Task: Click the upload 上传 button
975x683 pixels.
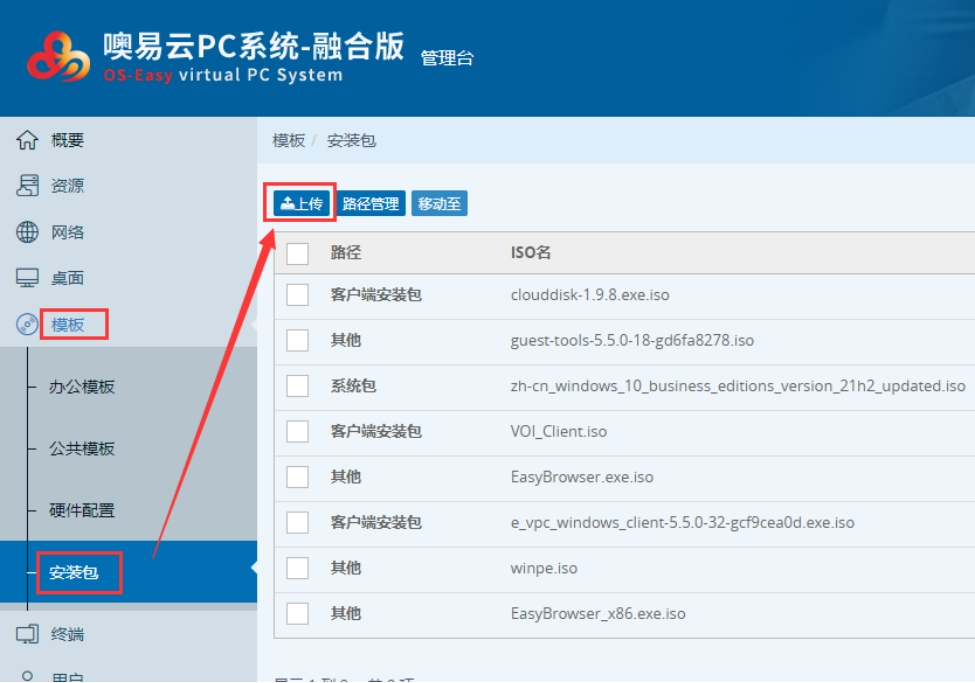Action: click(301, 204)
